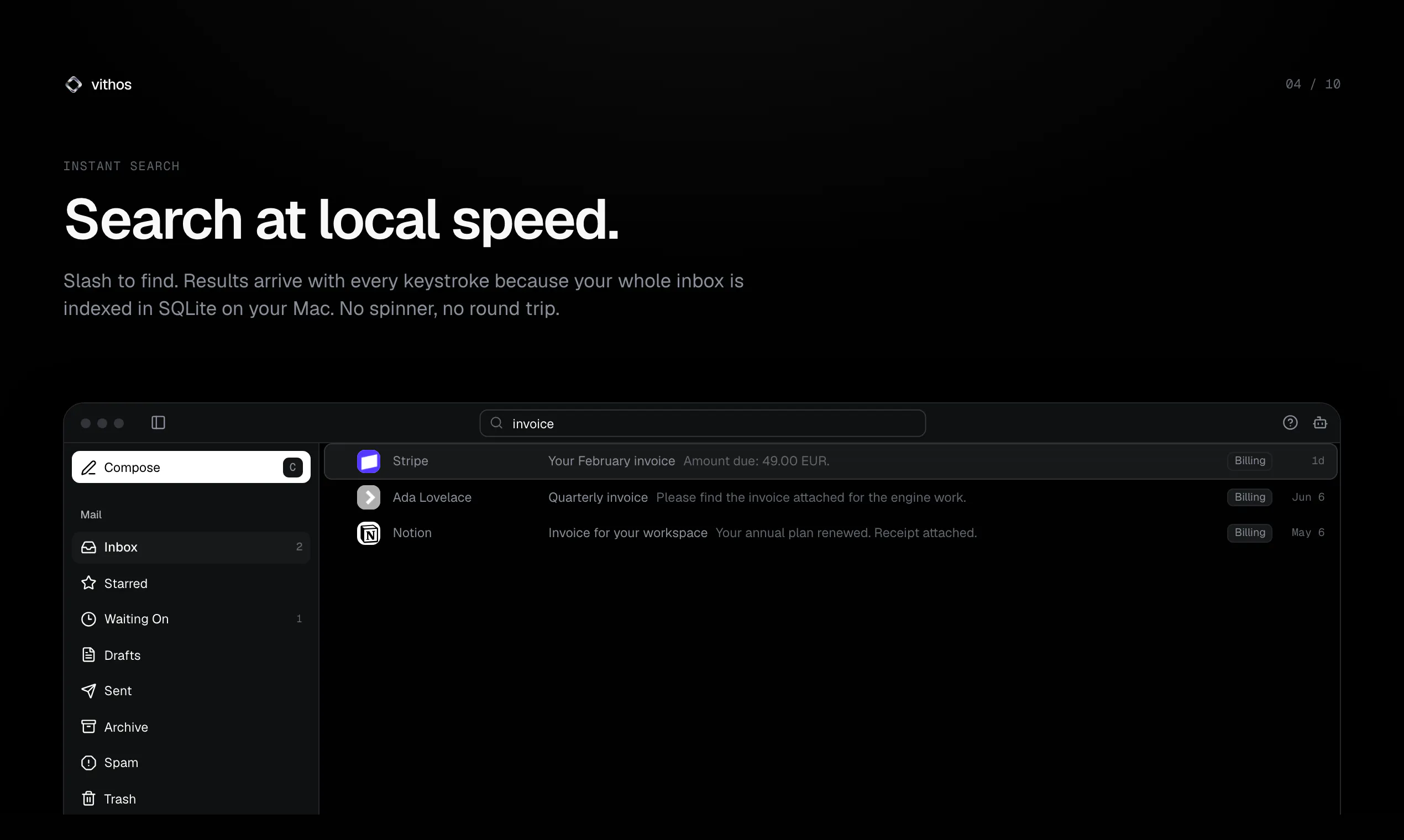Click the Stripe sender name
The height and width of the screenshot is (840, 1404).
(411, 461)
